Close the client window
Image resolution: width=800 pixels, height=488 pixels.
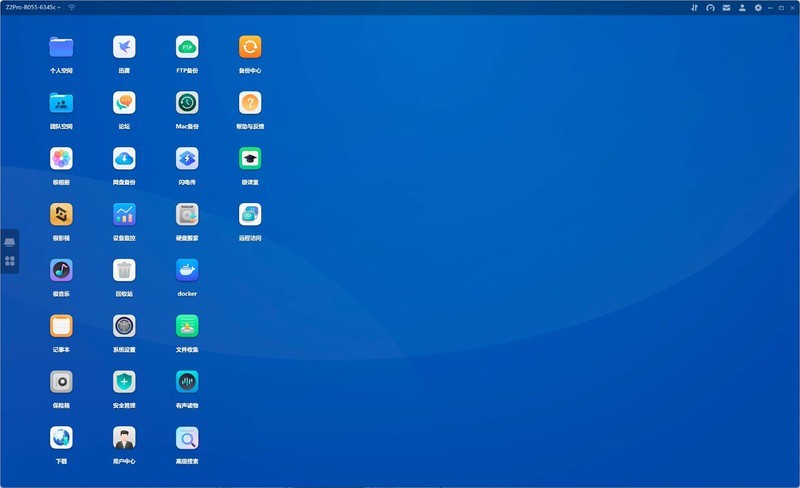792,8
